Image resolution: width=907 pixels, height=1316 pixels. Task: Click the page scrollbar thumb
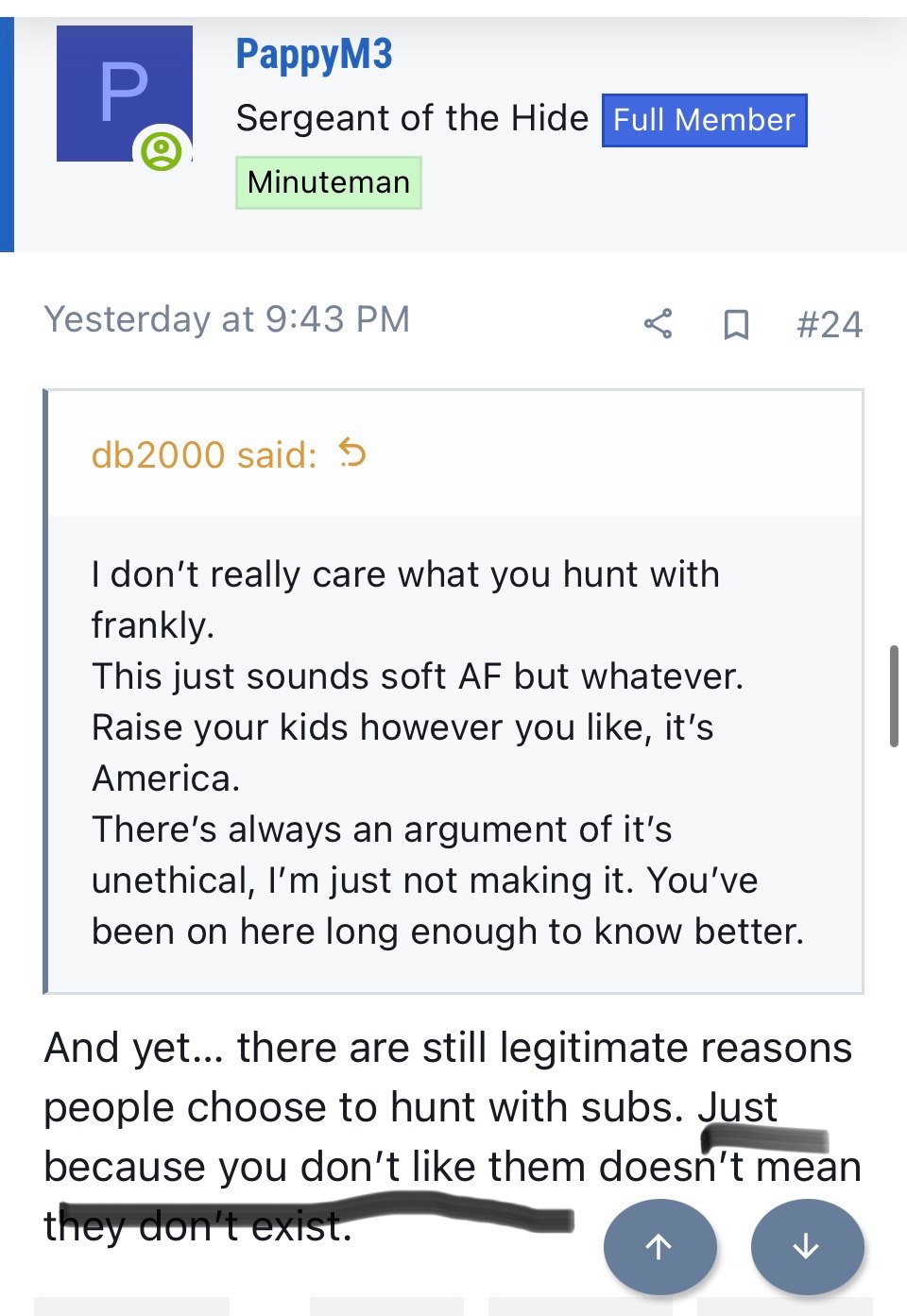893,696
